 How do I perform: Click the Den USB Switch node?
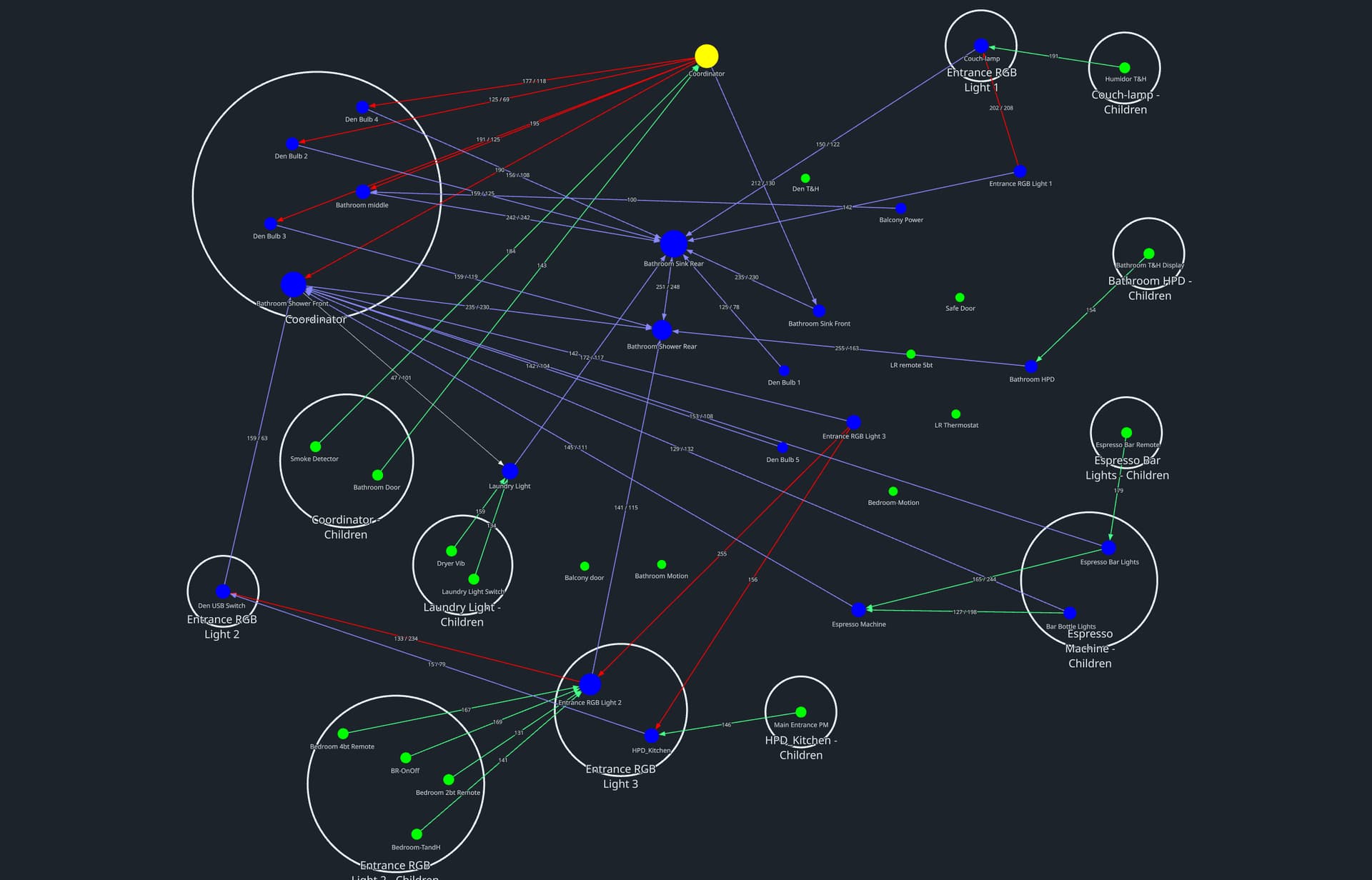[223, 591]
